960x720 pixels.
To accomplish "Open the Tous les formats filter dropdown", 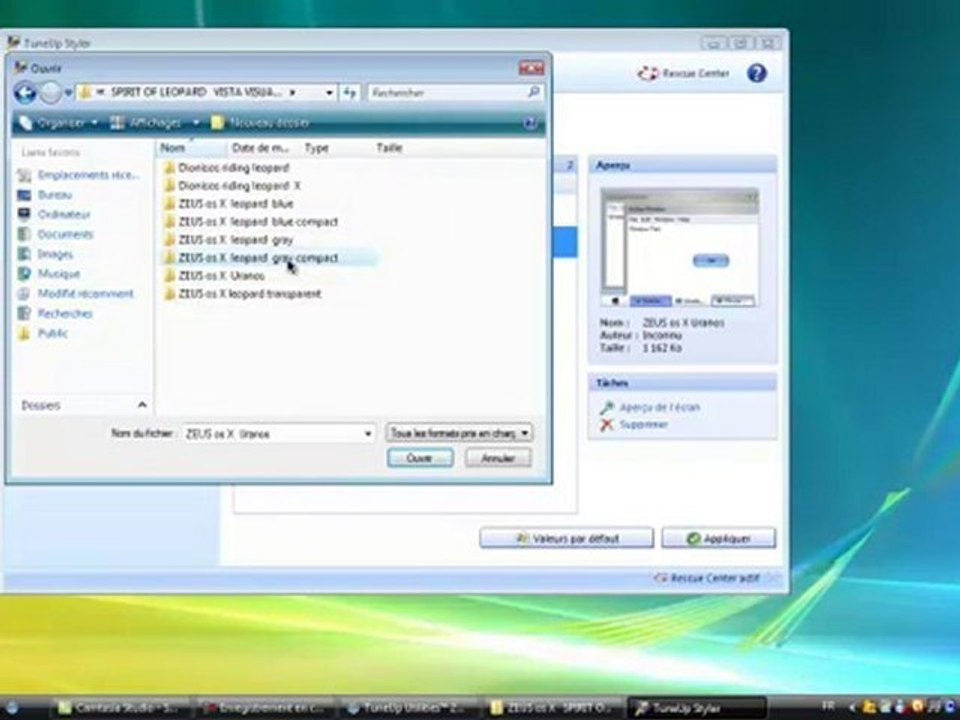I will [x=459, y=433].
